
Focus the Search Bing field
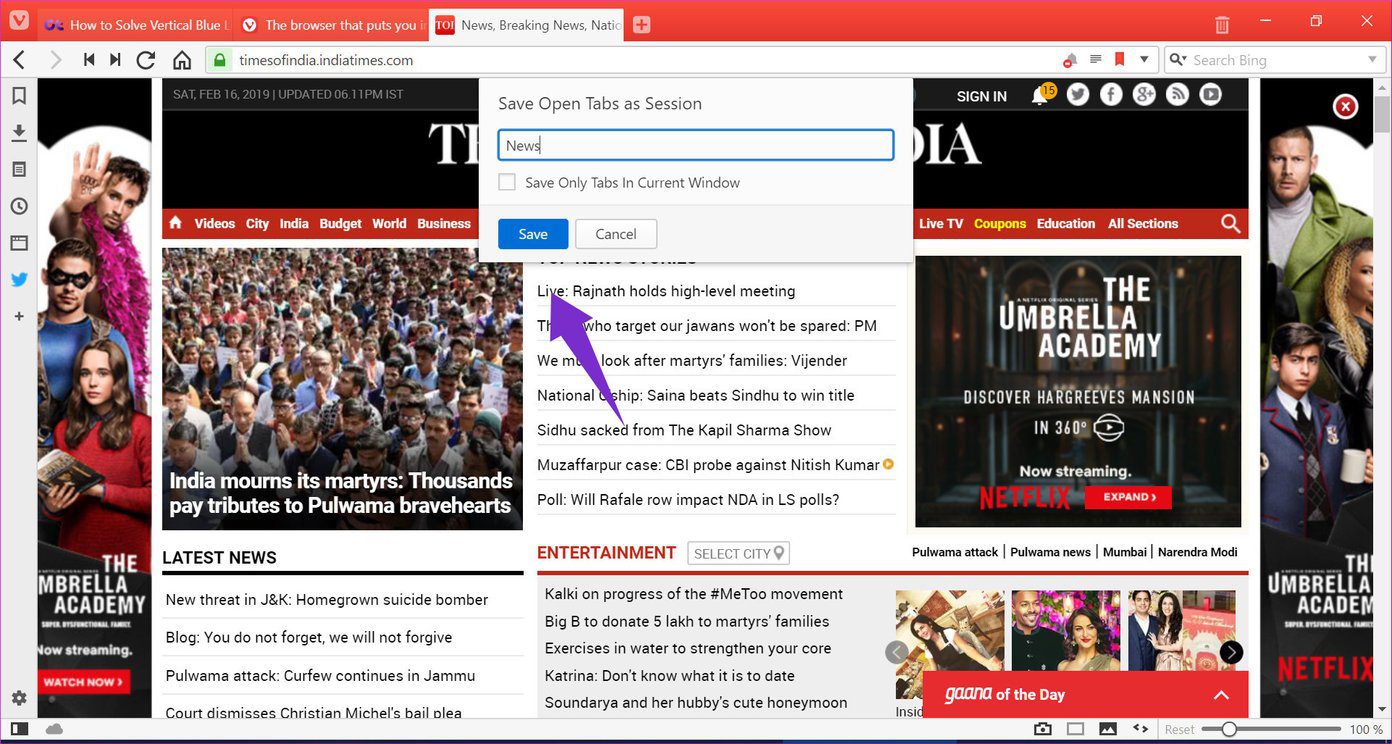coord(1276,60)
